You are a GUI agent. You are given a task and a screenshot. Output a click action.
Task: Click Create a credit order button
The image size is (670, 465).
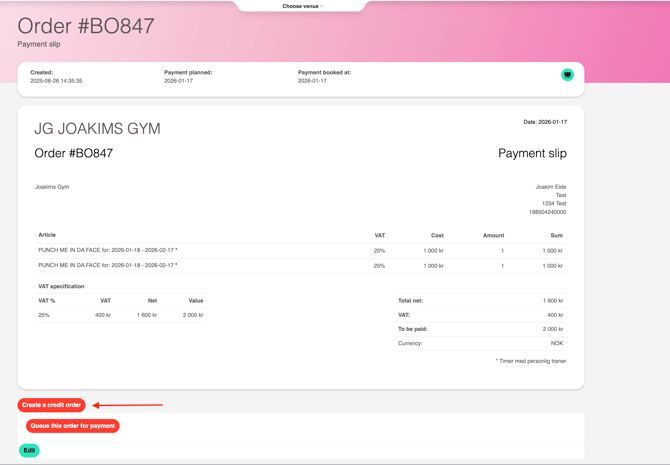tap(51, 405)
